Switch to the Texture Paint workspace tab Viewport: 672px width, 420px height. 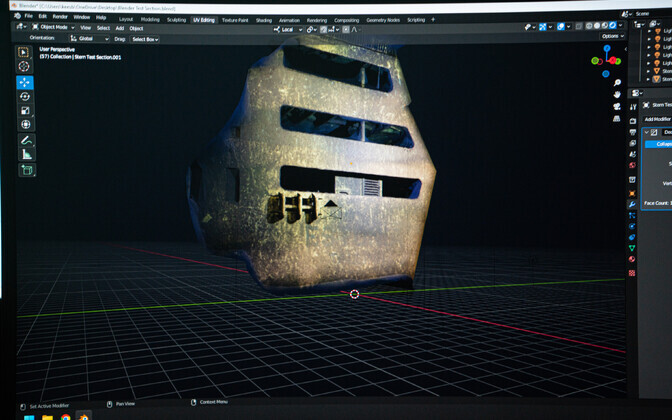(236, 19)
